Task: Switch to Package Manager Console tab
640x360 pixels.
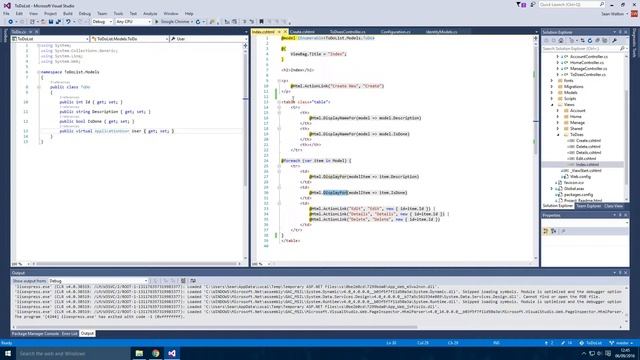Action: click(35, 333)
